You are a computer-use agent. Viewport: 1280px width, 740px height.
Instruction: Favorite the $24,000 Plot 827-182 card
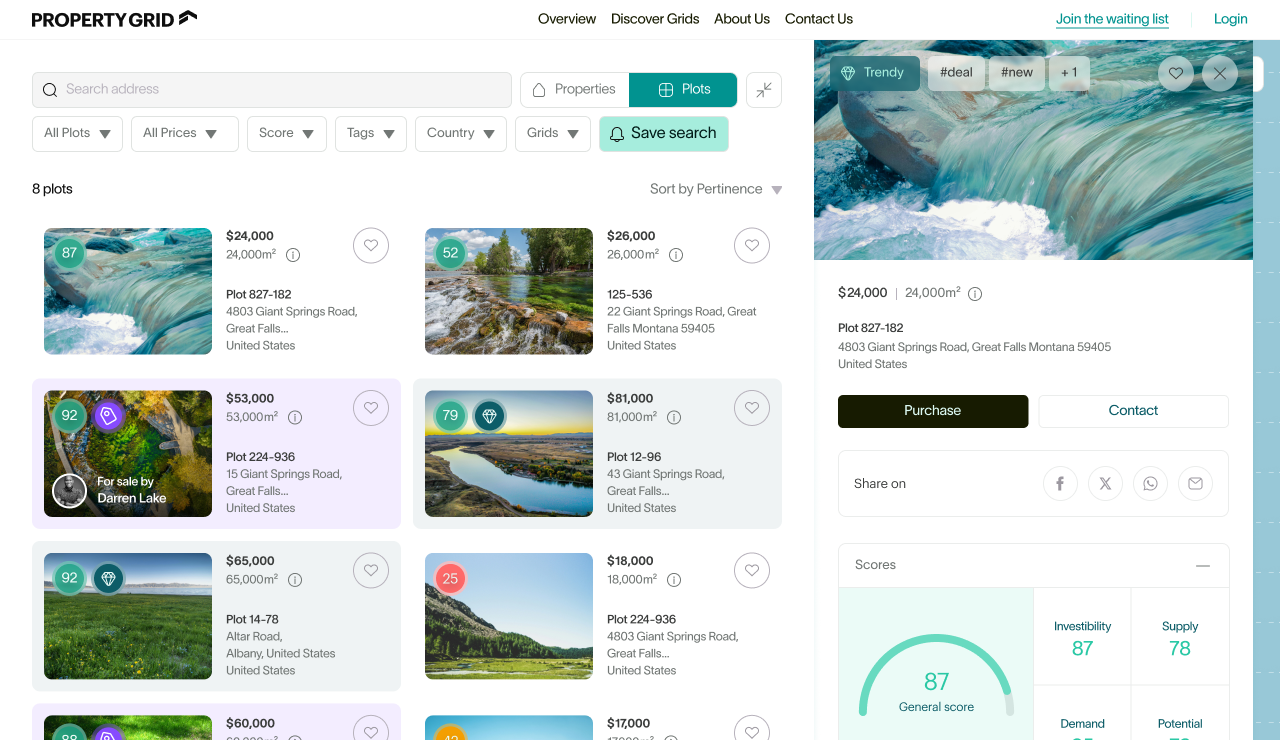(x=371, y=246)
